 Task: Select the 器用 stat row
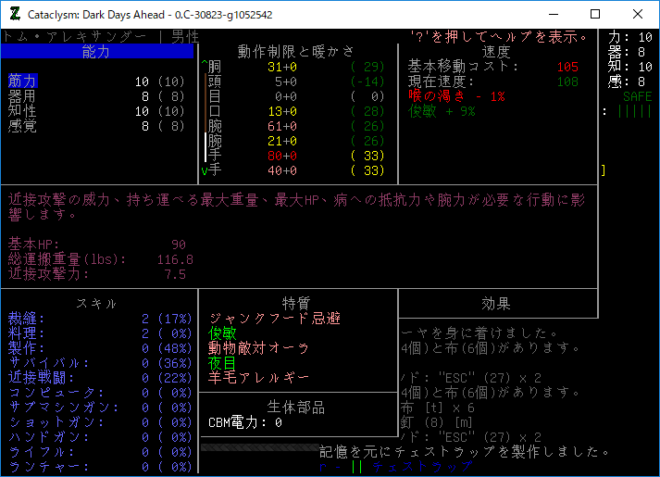click(x=22, y=96)
